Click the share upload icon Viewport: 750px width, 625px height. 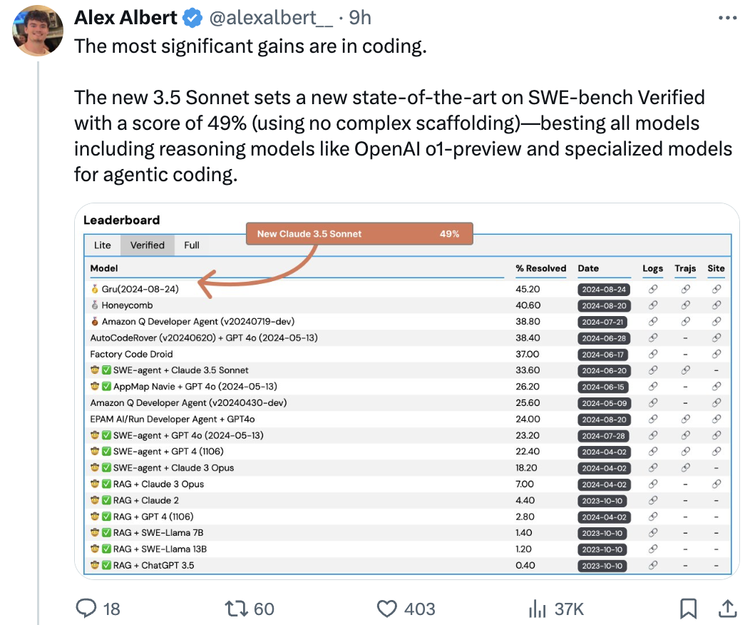(x=727, y=608)
